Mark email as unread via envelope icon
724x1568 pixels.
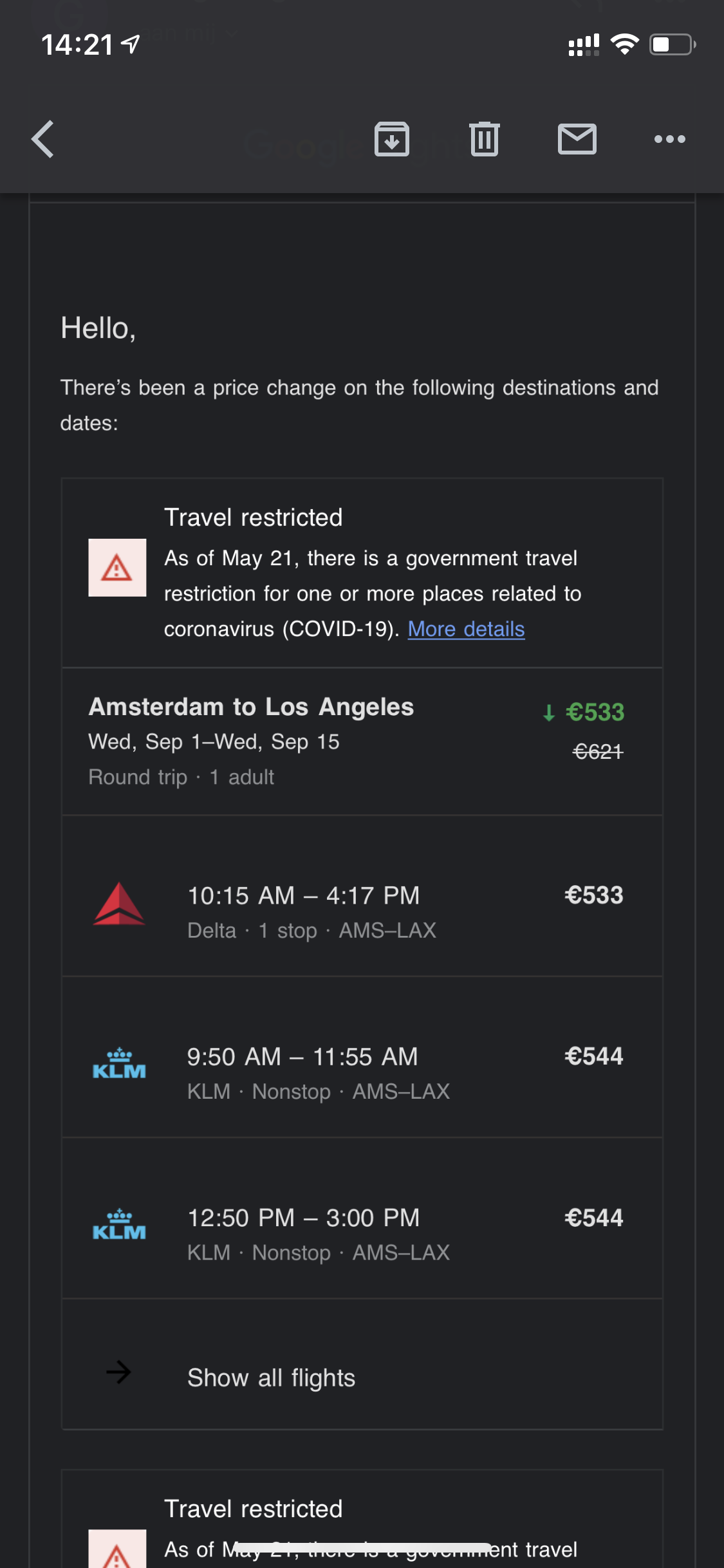pyautogui.click(x=577, y=139)
